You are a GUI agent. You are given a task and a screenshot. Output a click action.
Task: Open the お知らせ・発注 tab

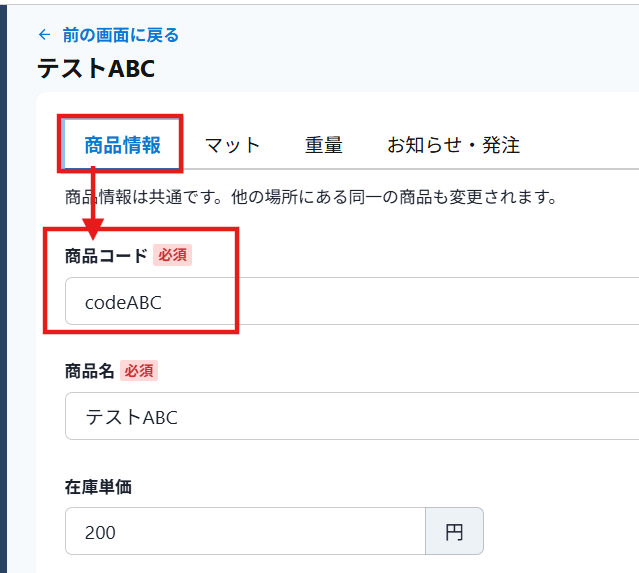click(x=453, y=145)
